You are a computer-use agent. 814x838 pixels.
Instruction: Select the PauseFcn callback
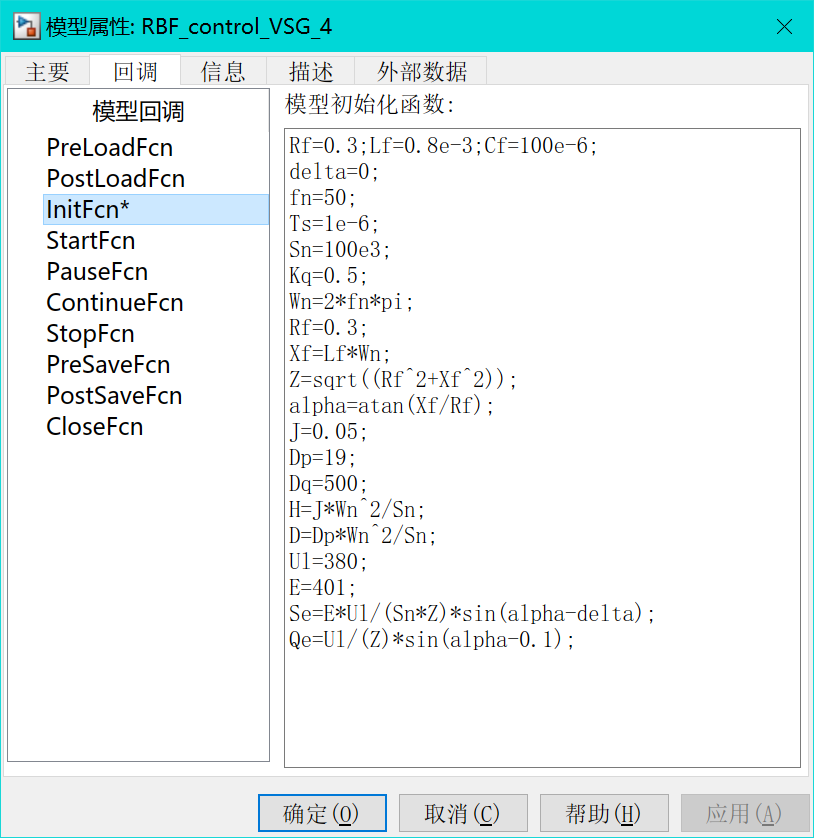pos(96,271)
